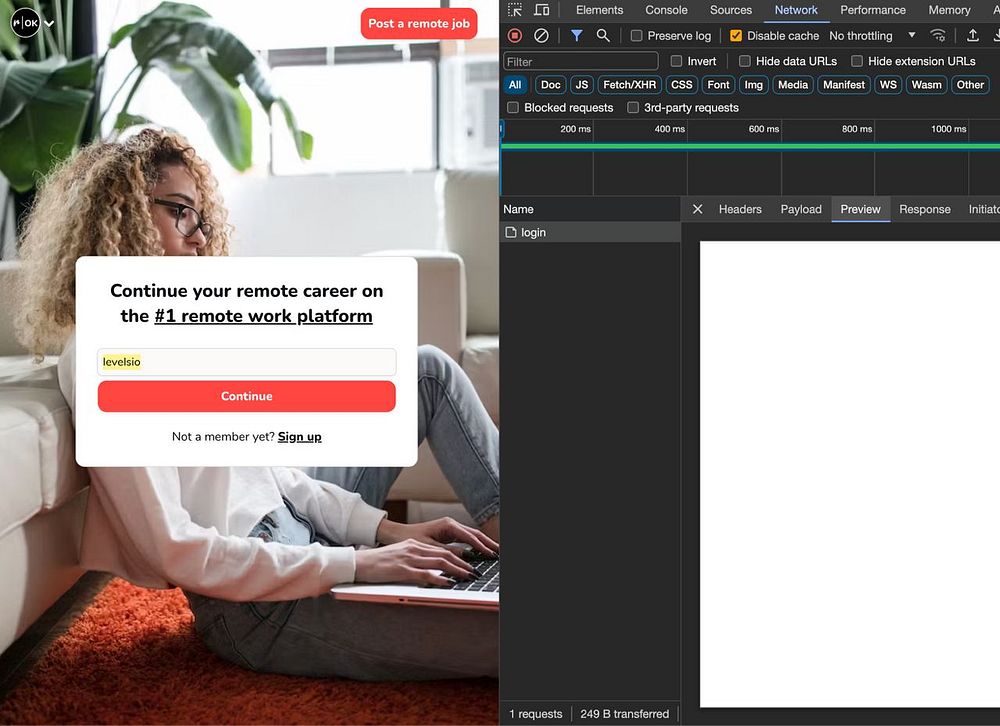
Task: Toggle the device toolbar icon
Action: (541, 10)
